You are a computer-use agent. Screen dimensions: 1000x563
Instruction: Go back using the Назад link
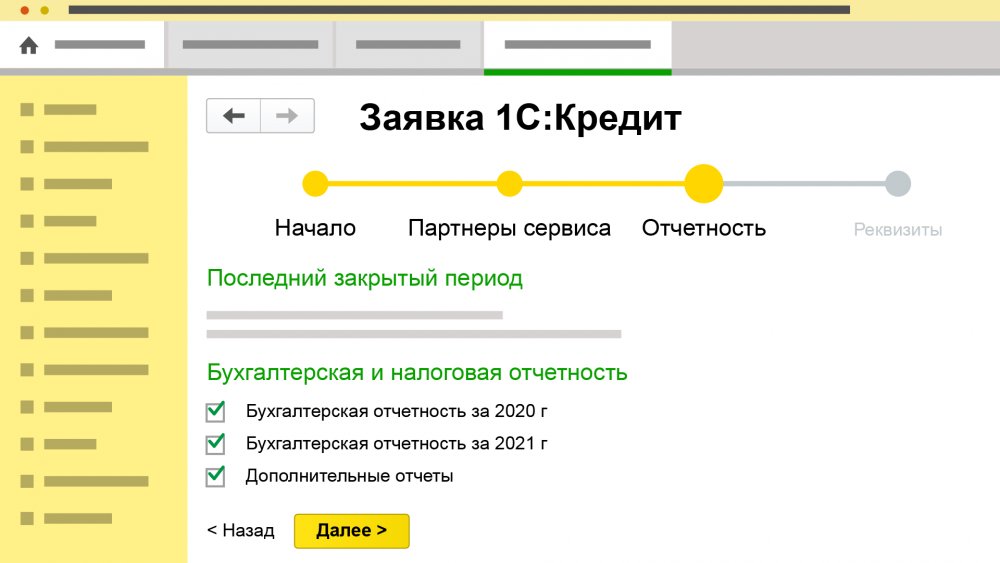240,531
